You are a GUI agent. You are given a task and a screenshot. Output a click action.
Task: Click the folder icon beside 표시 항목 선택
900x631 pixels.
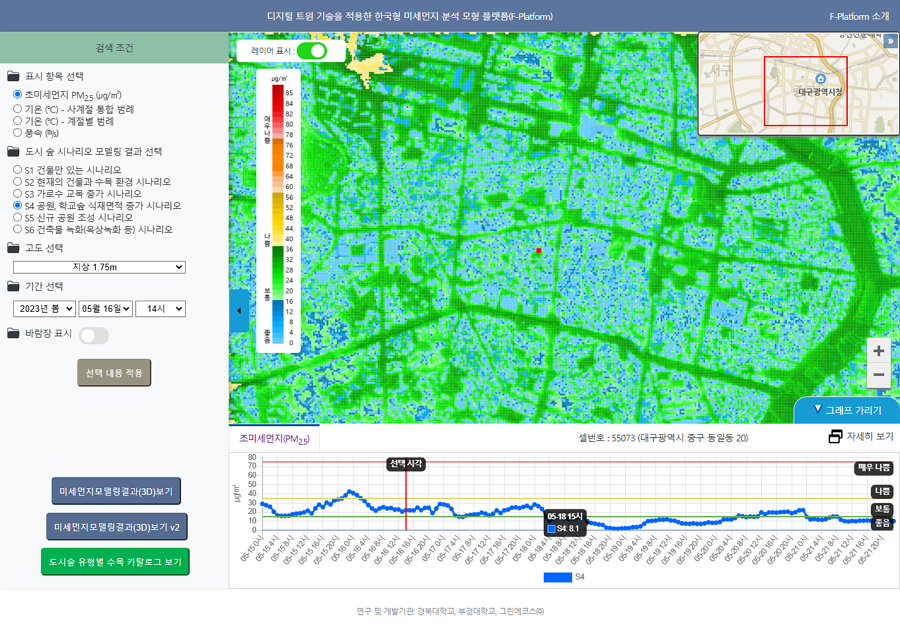click(13, 76)
